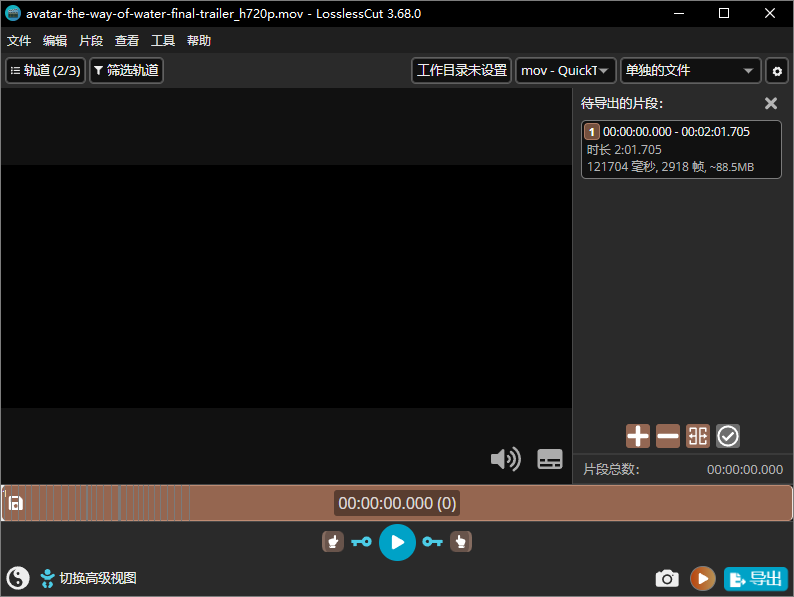794x597 pixels.
Task: Split the segment at cursor icon
Action: [698, 436]
